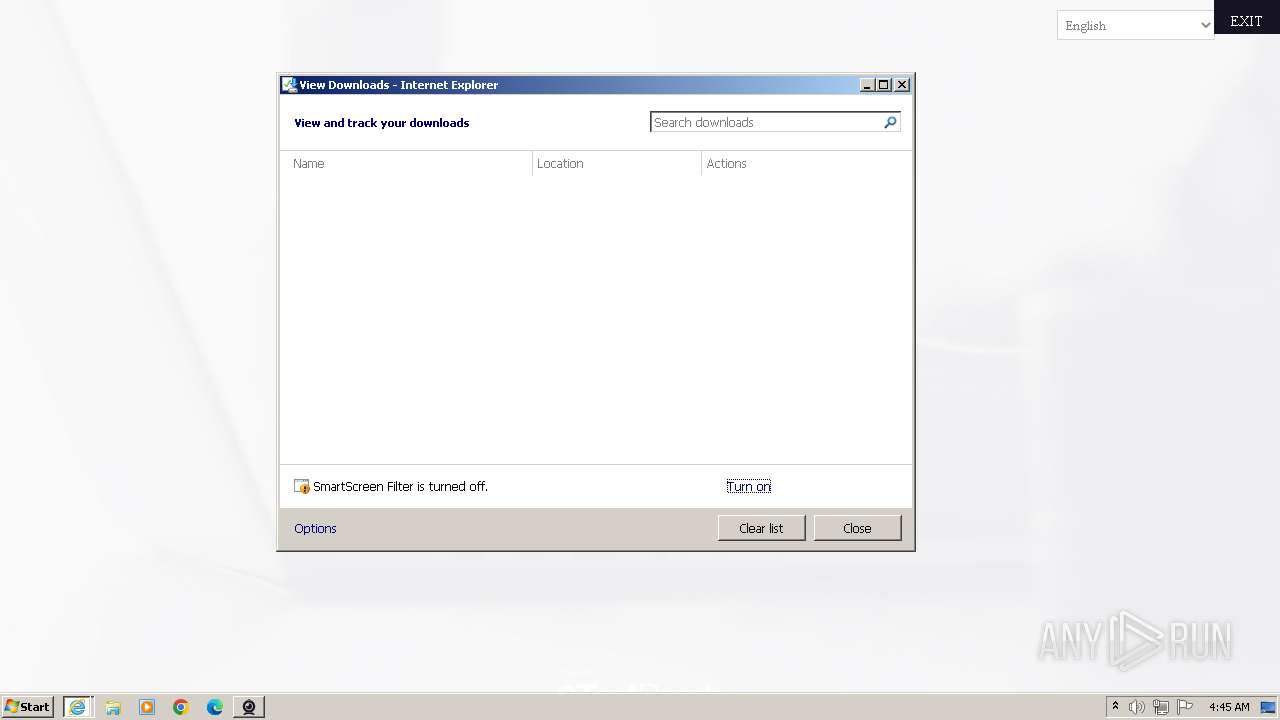Click the volume speaker tray icon
Image resolution: width=1280 pixels, height=720 pixels.
pyautogui.click(x=1137, y=707)
